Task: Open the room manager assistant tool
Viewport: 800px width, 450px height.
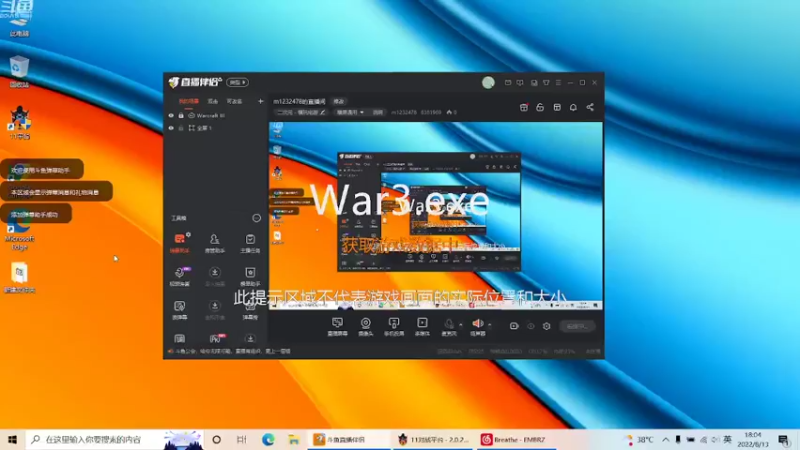Action: (214, 243)
